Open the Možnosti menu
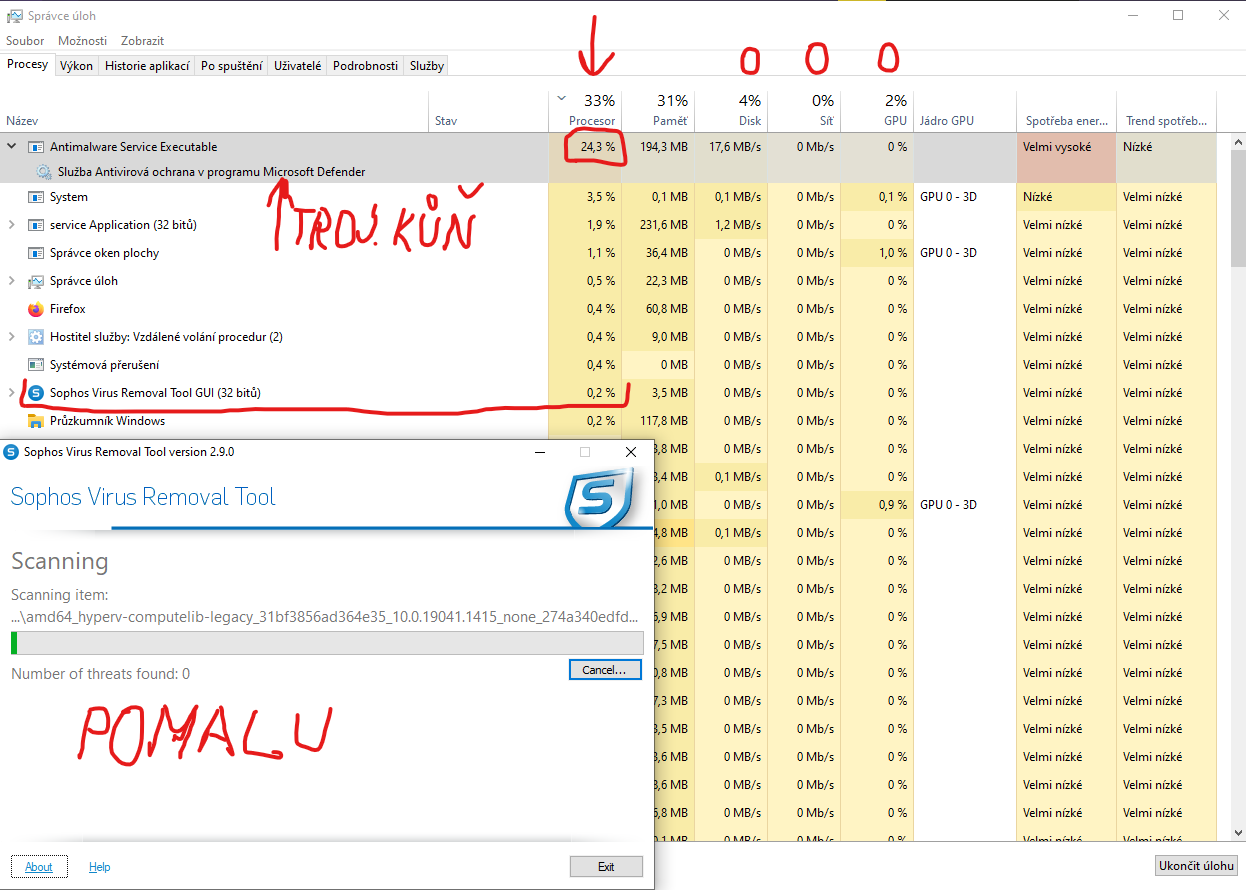This screenshot has width=1246, height=890. pos(82,41)
